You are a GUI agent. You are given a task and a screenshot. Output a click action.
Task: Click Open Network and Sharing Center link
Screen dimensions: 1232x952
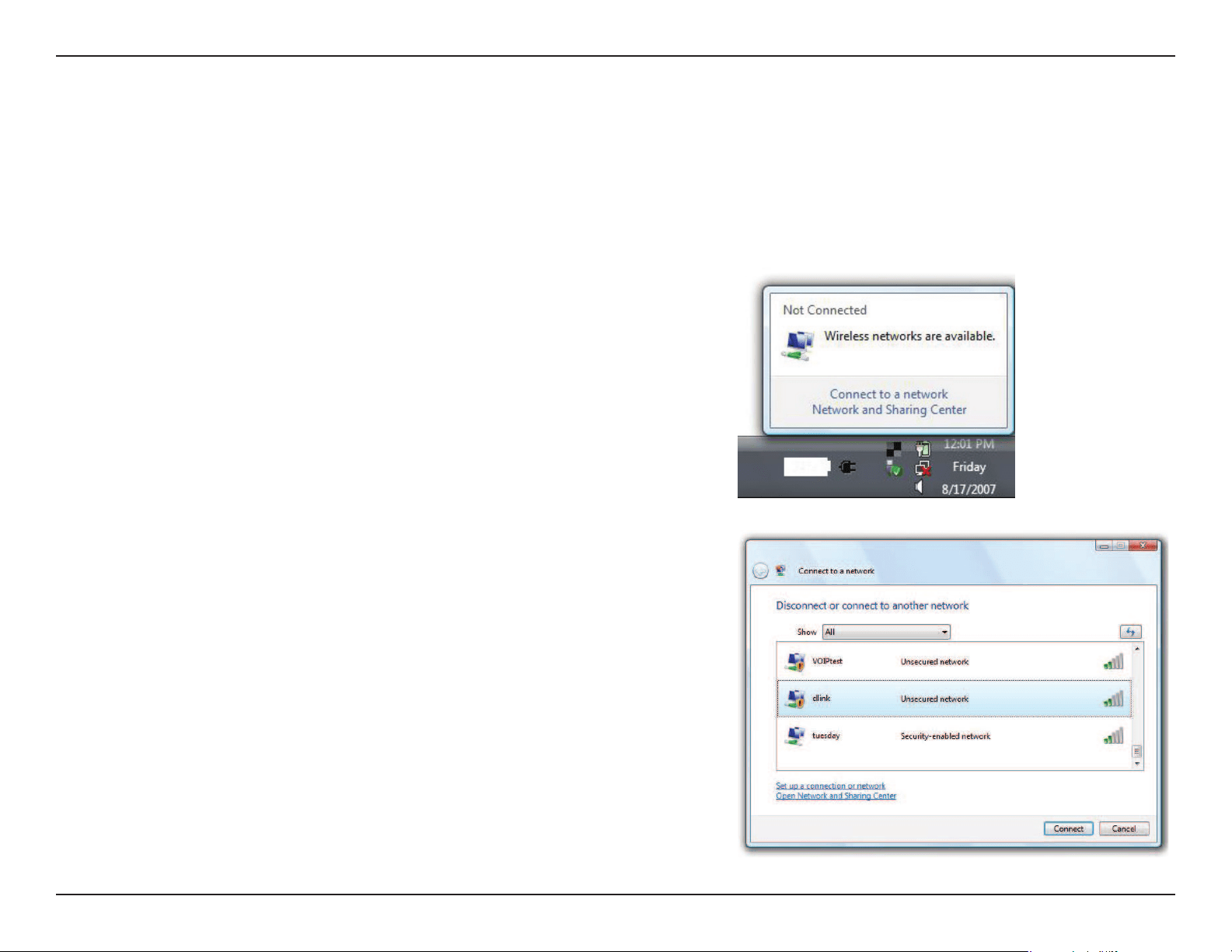pyautogui.click(x=836, y=796)
